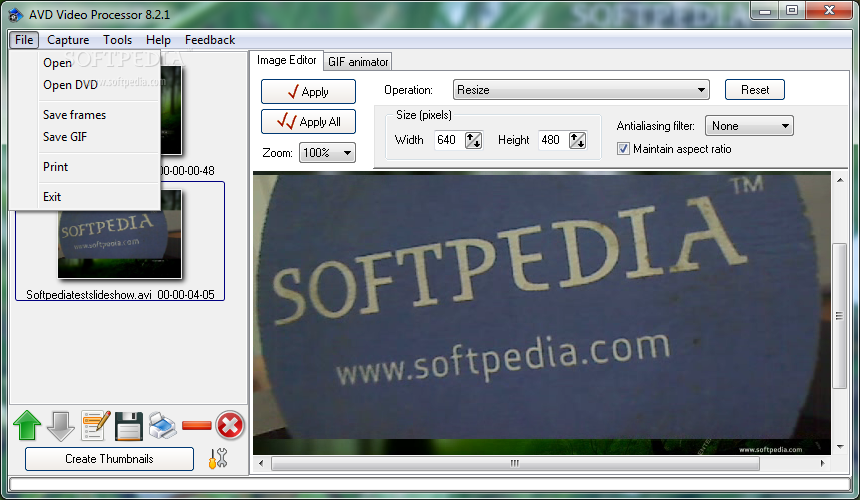
Task: Click the scroll up arrow of preview
Action: click(x=840, y=180)
